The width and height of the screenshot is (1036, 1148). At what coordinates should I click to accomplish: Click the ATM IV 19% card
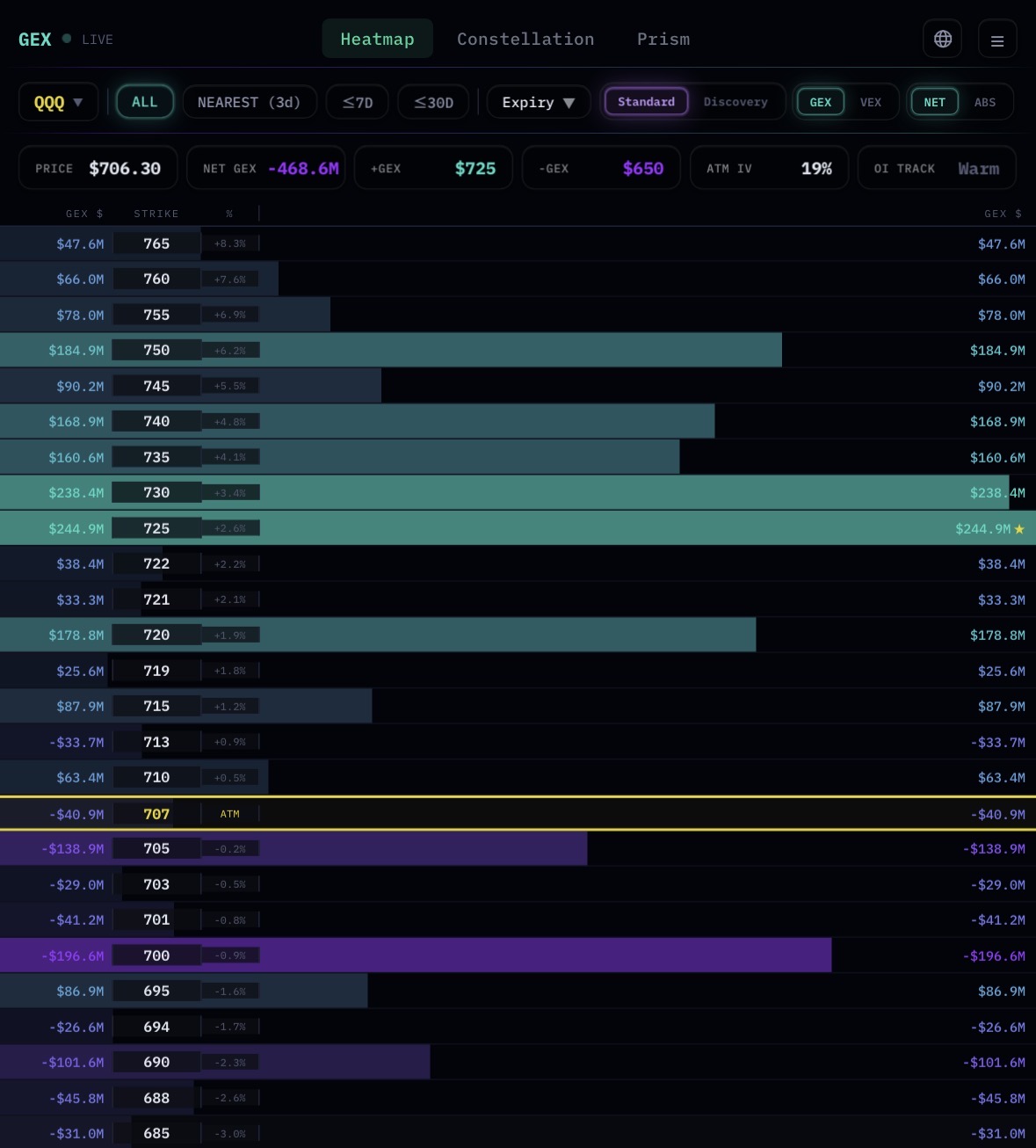pyautogui.click(x=769, y=168)
